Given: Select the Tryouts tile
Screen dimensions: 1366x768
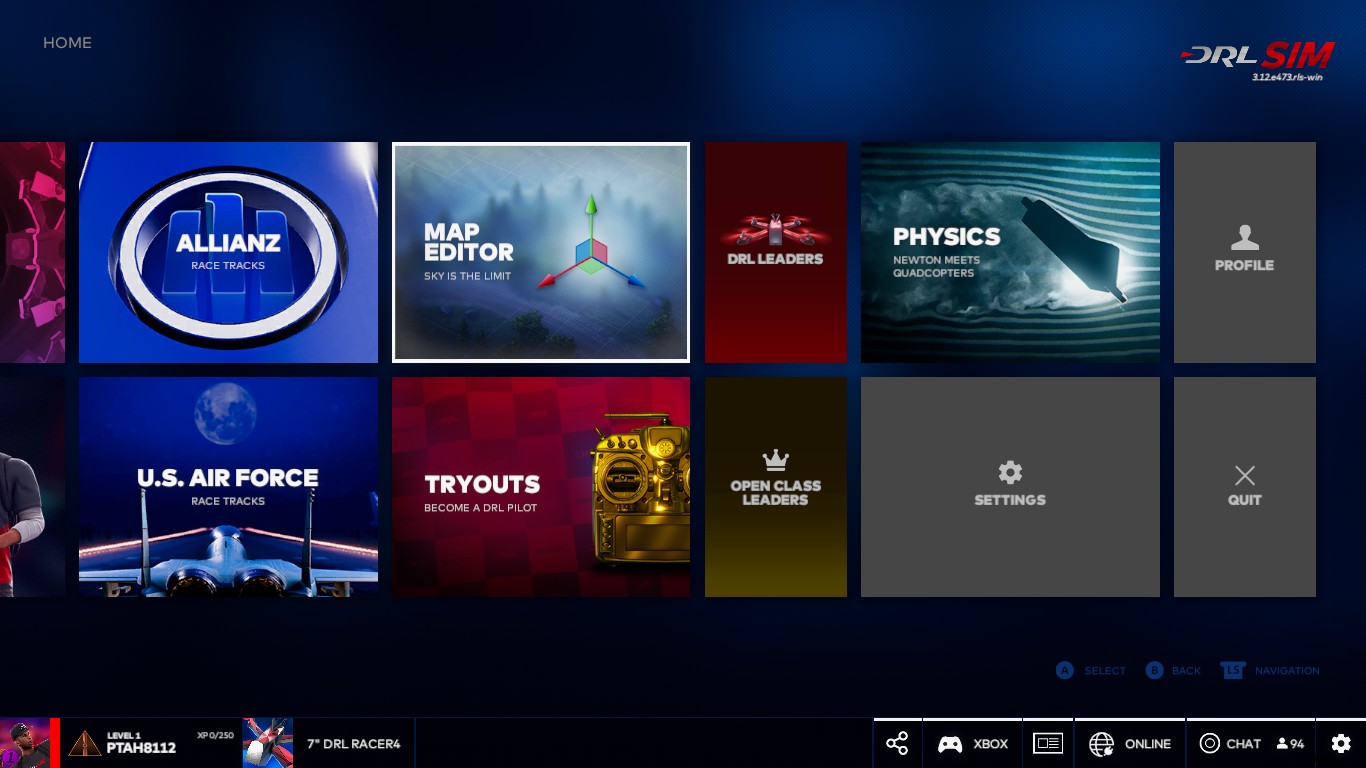Looking at the screenshot, I should point(541,487).
